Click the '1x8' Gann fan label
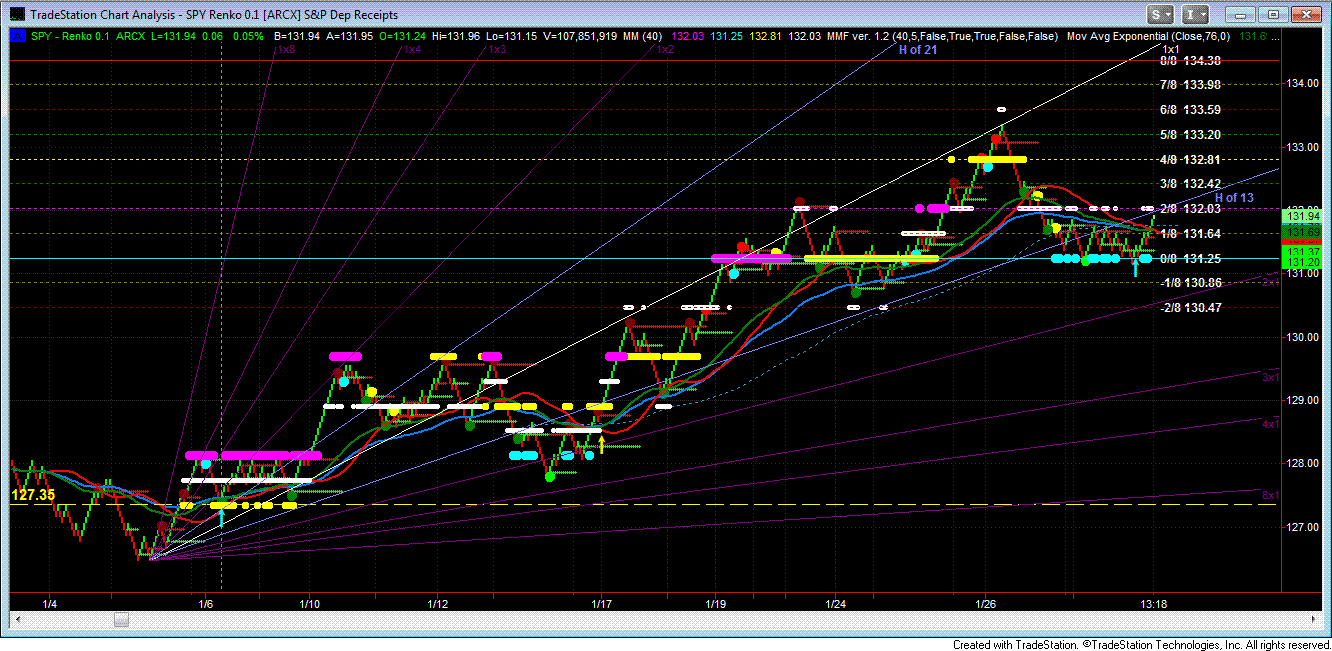Screen dimensions: 1332x651 pyautogui.click(x=285, y=49)
